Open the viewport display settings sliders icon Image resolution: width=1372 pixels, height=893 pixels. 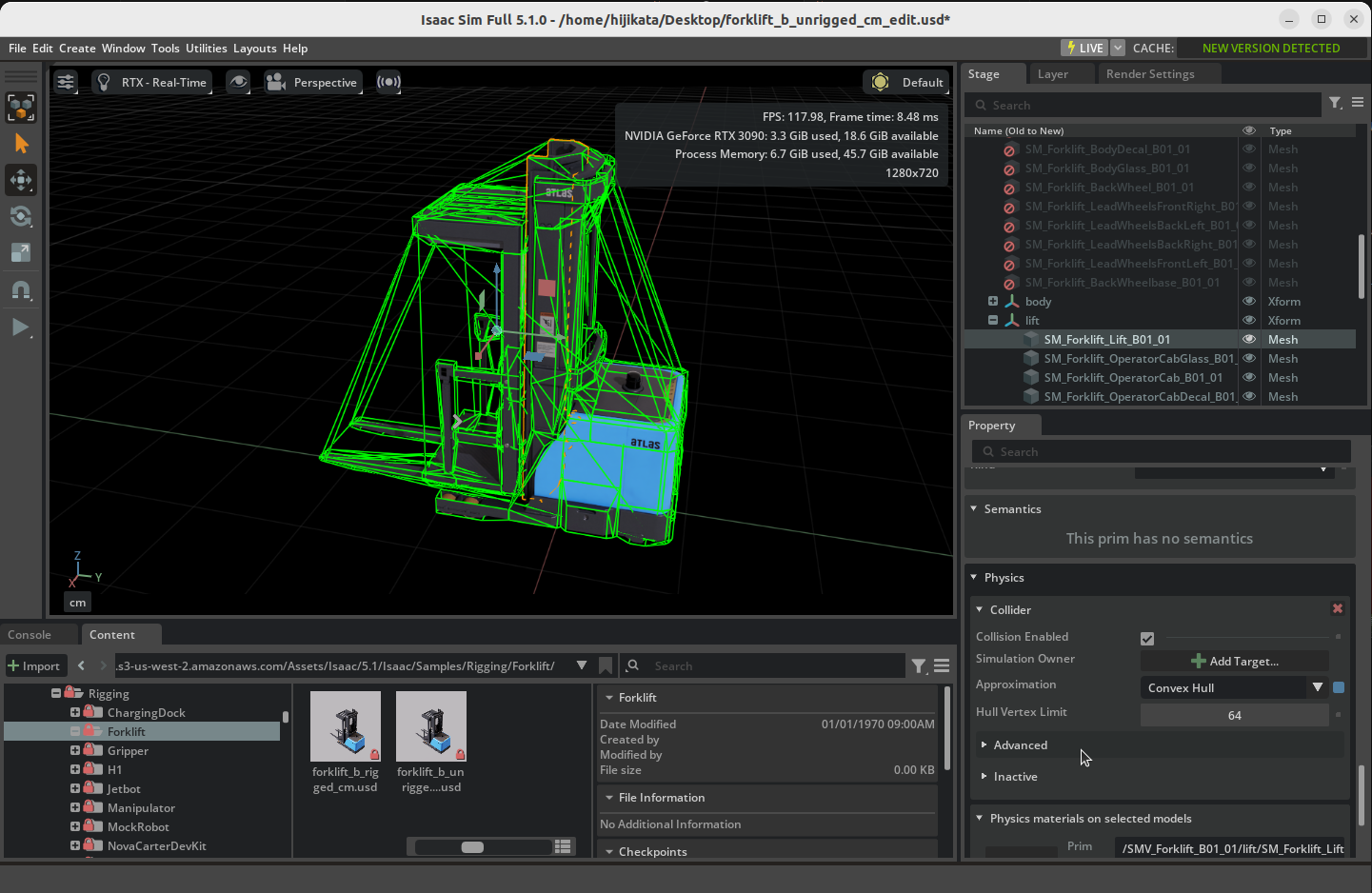click(65, 82)
